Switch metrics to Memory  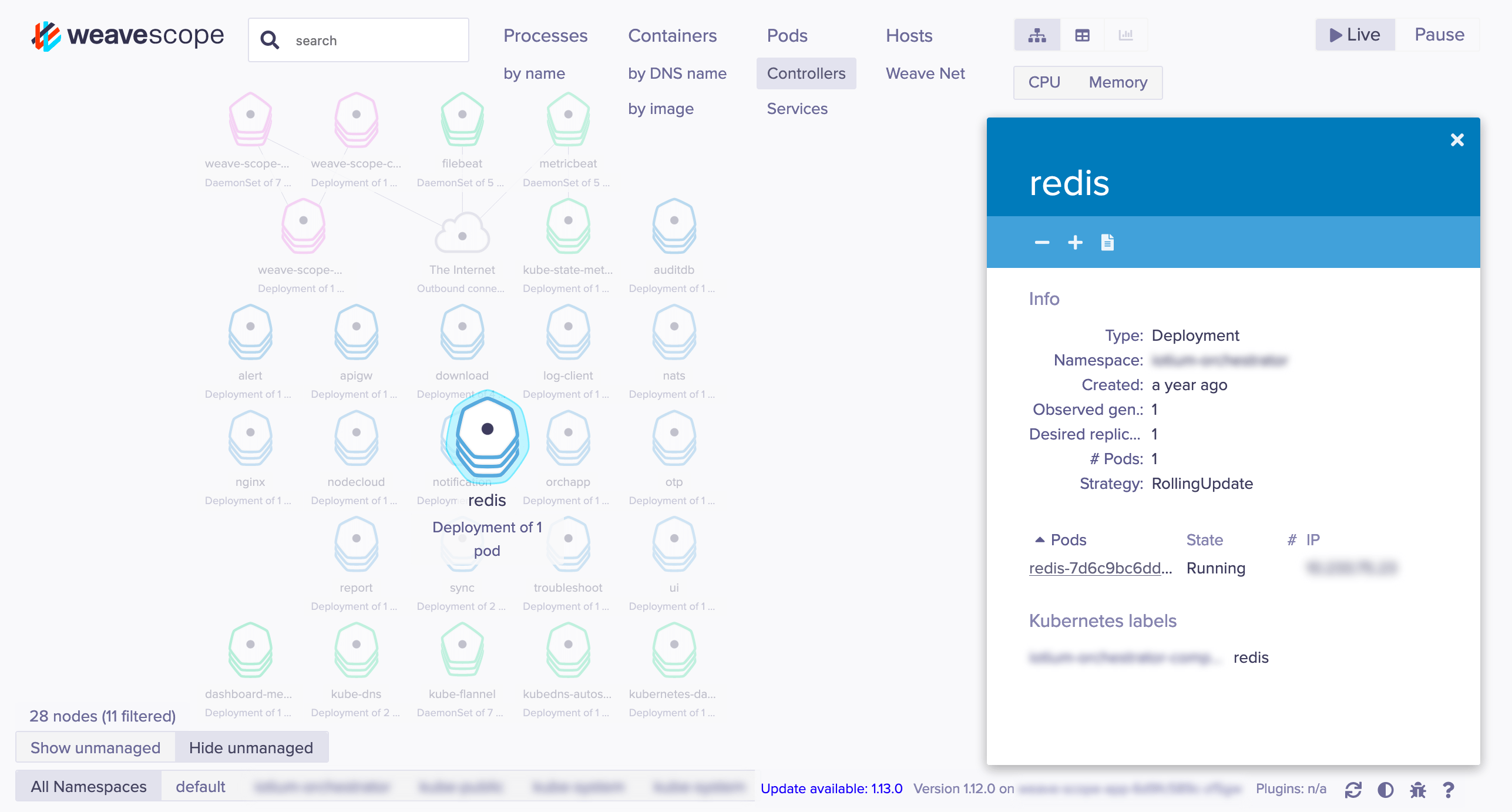[1117, 82]
